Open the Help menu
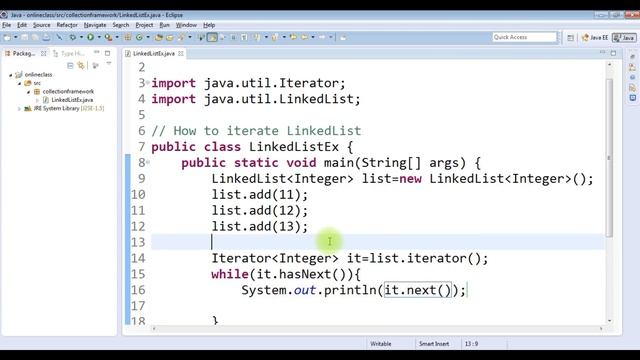640x360 pixels. (209, 25)
